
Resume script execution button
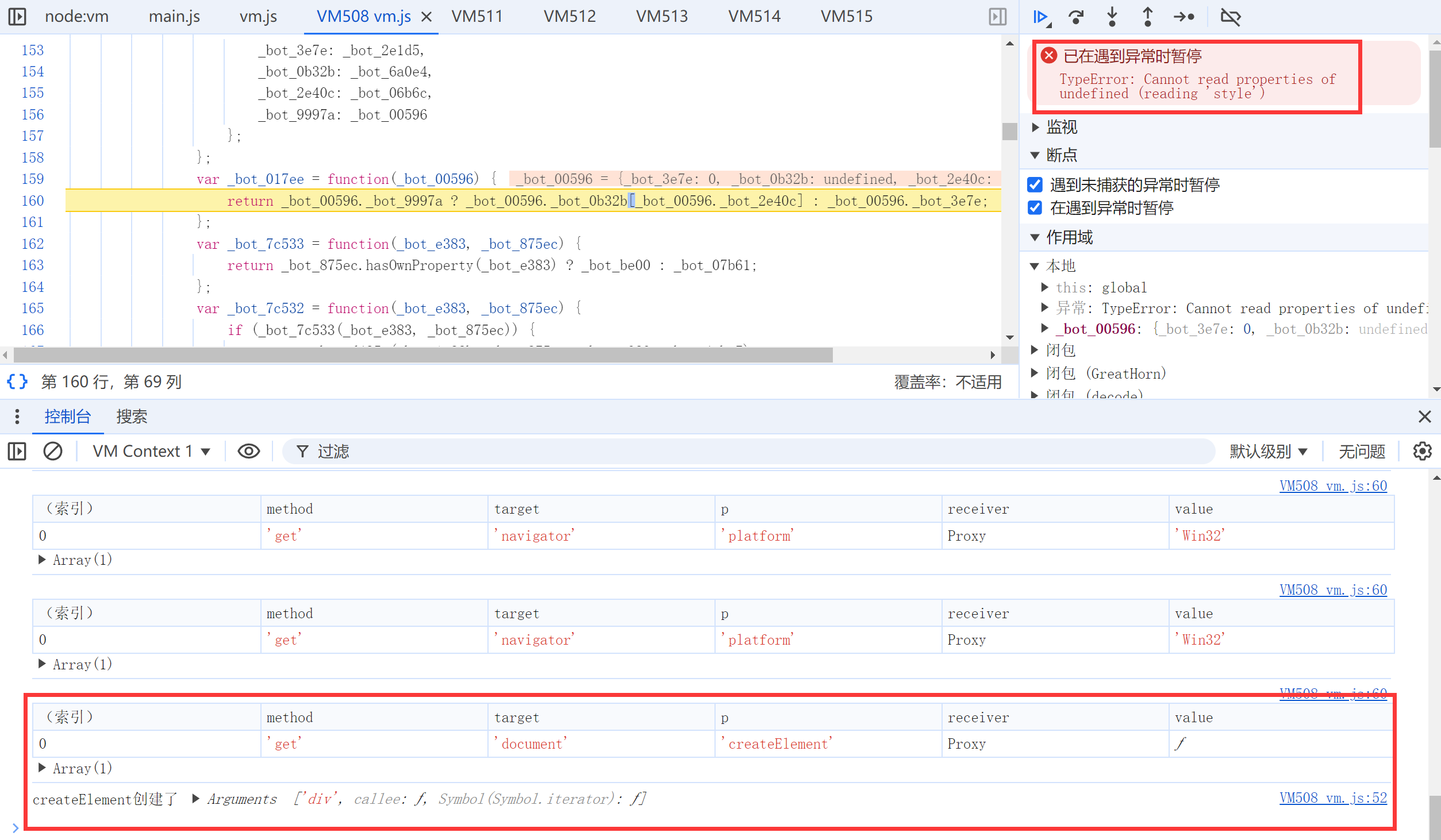[x=1040, y=17]
